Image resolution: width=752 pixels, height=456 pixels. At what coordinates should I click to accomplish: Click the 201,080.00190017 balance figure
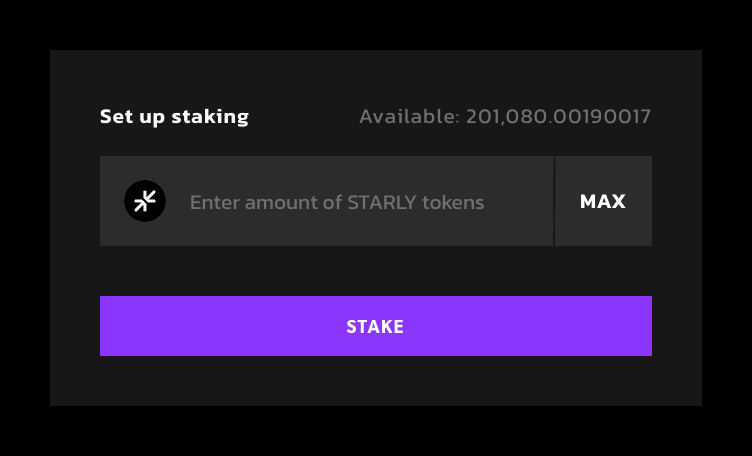click(x=558, y=117)
